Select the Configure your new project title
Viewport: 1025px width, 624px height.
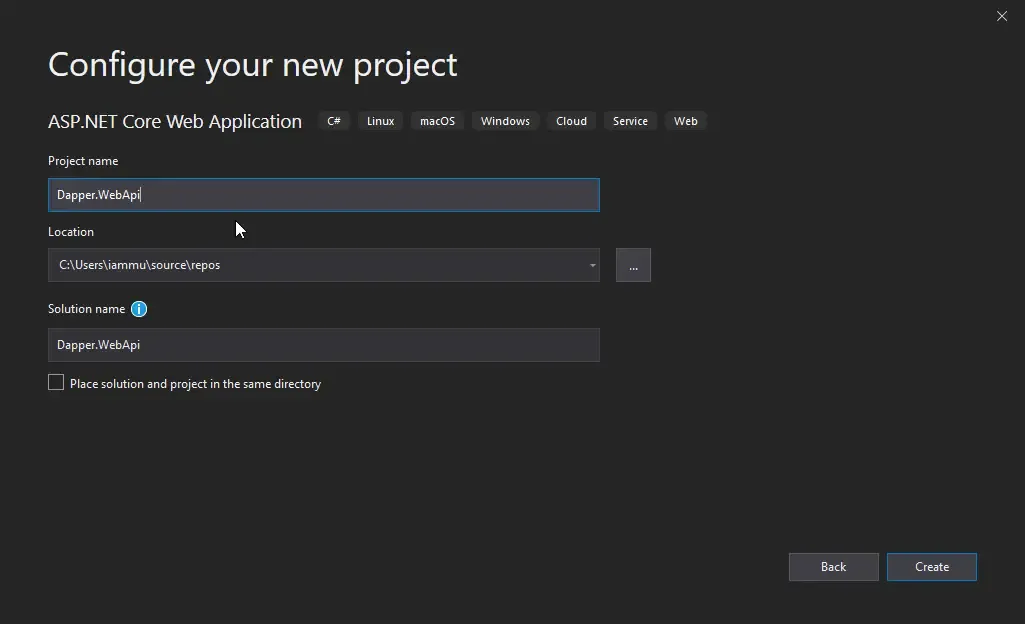tap(252, 65)
